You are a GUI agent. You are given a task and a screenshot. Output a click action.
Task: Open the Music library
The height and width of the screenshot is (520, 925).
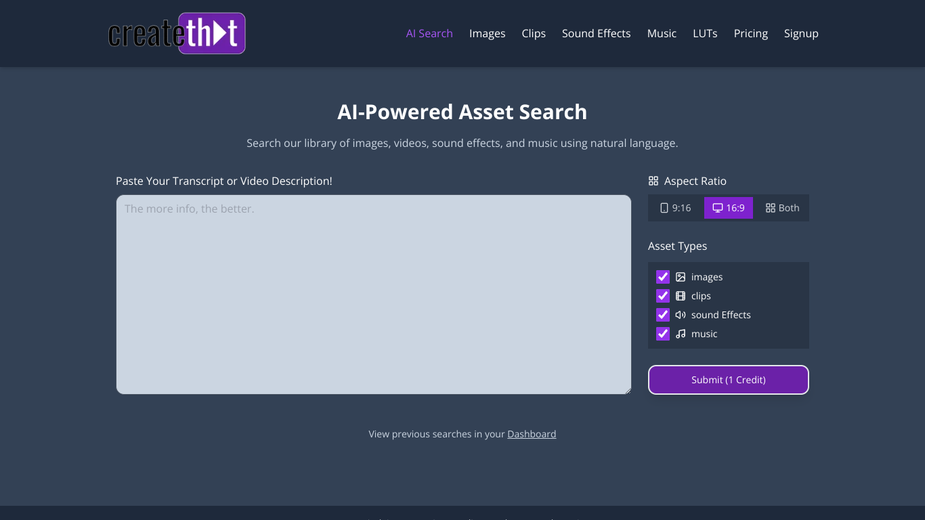(661, 34)
